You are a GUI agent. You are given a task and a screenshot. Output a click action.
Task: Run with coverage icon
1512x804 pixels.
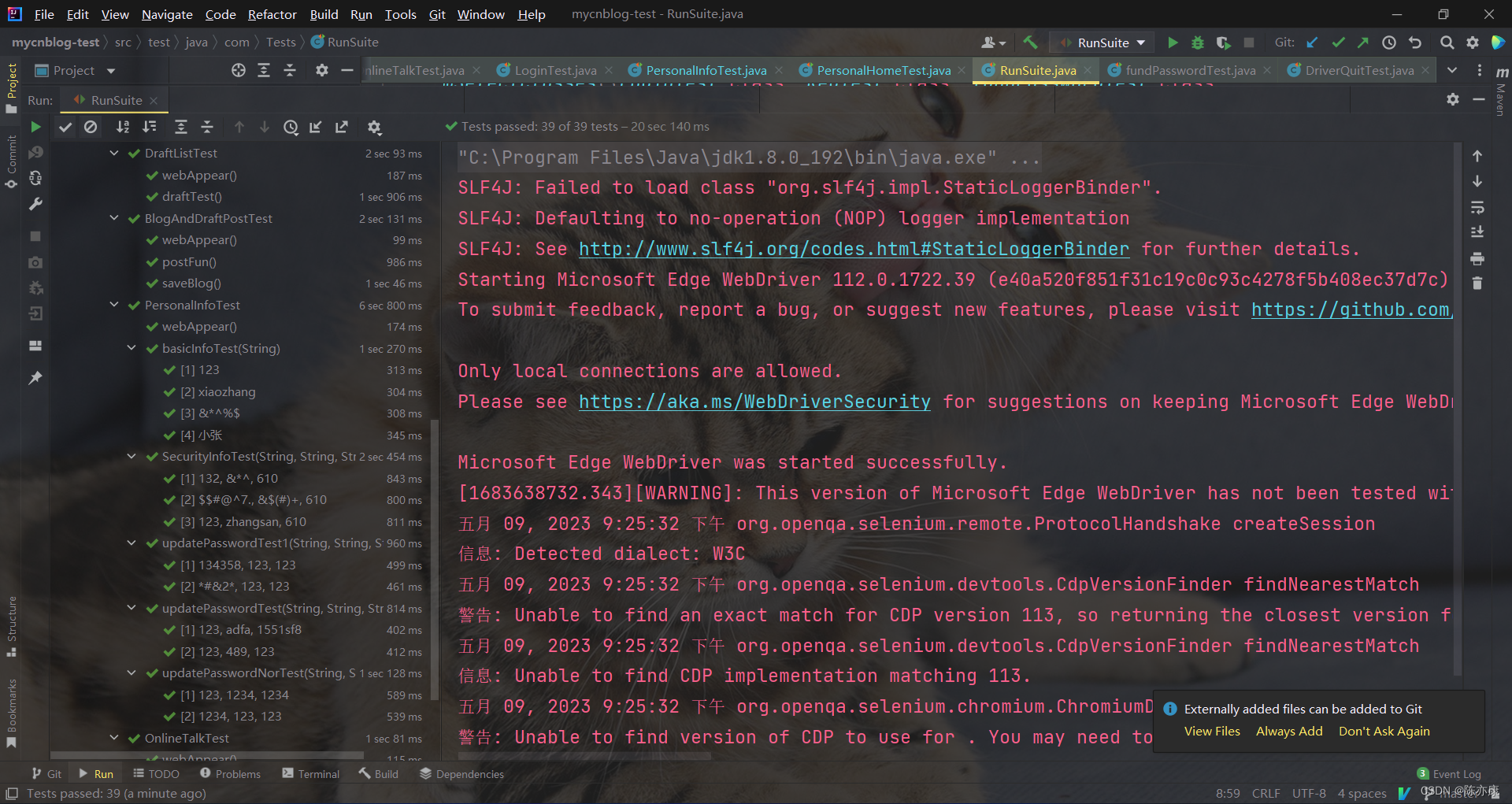1223,43
